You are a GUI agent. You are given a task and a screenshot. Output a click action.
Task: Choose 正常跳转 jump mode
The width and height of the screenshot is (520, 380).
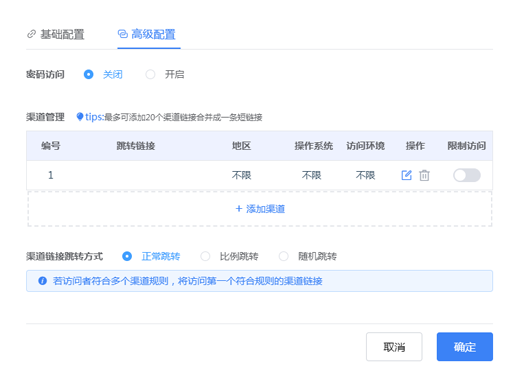click(127, 256)
